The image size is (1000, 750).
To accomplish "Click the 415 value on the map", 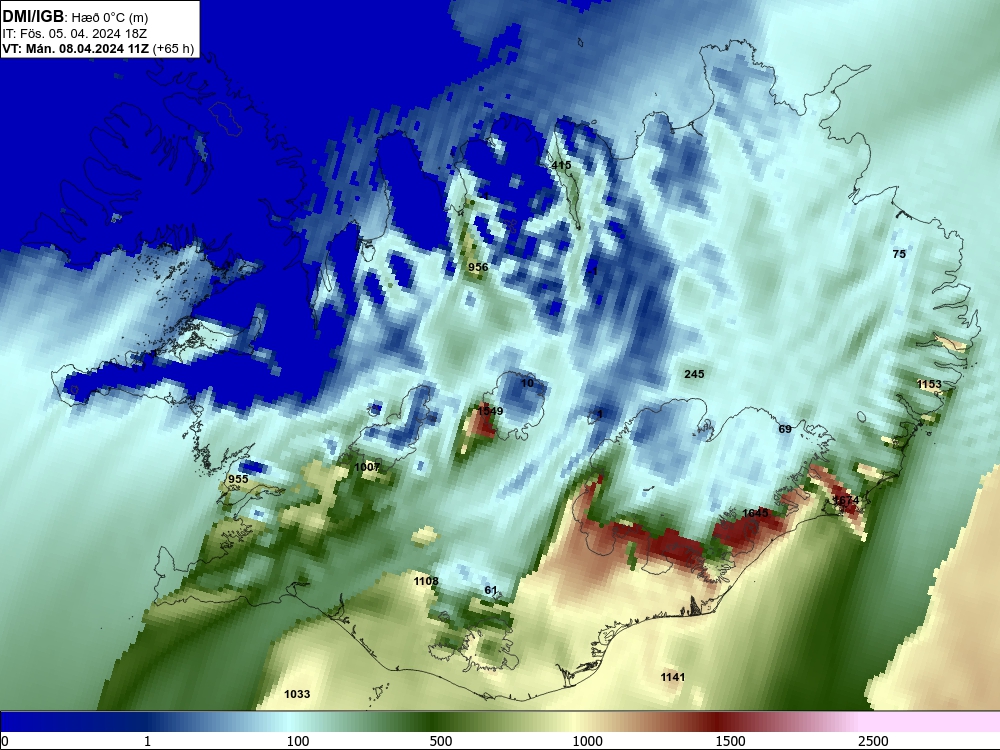I will [x=561, y=165].
